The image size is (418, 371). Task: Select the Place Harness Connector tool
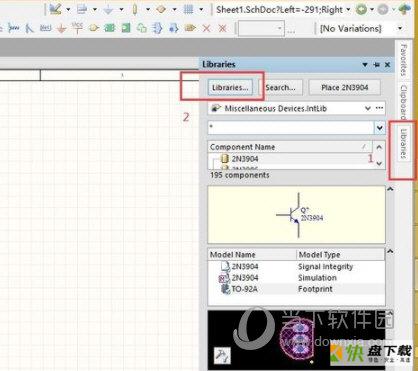(x=157, y=29)
